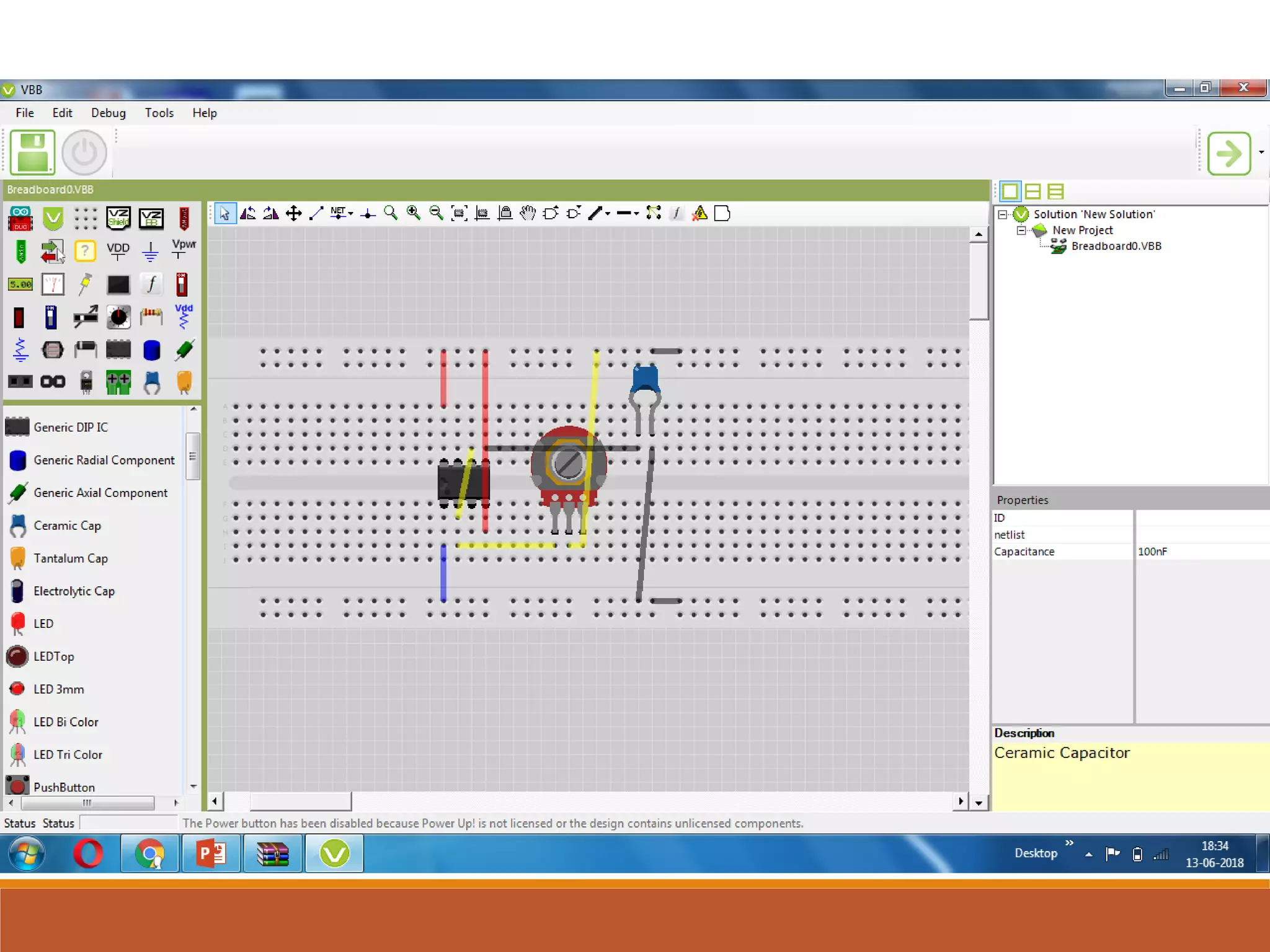
Task: Open the Tools menu
Action: tap(159, 113)
